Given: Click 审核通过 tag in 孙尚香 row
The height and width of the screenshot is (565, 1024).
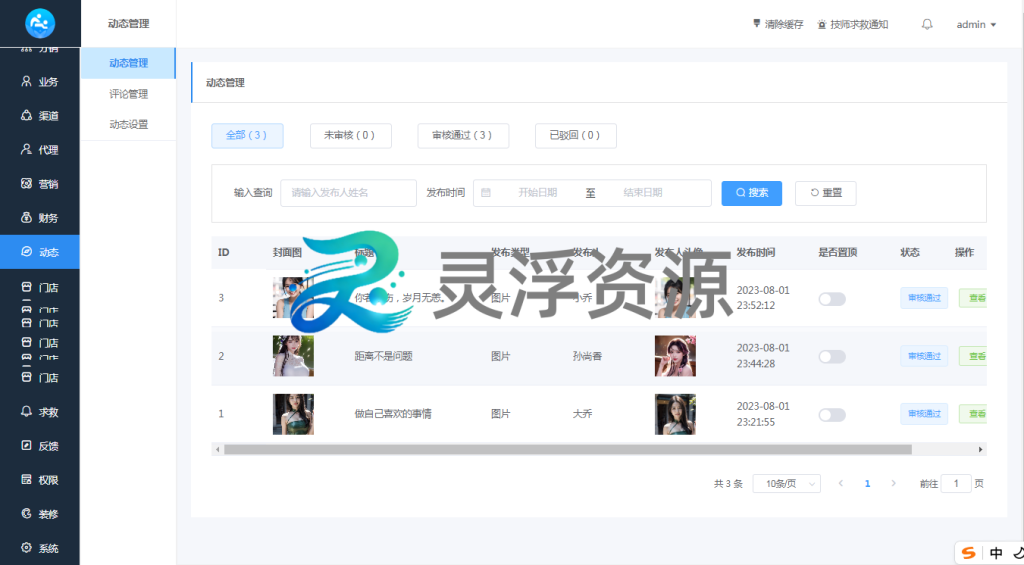Looking at the screenshot, I should coord(924,356).
